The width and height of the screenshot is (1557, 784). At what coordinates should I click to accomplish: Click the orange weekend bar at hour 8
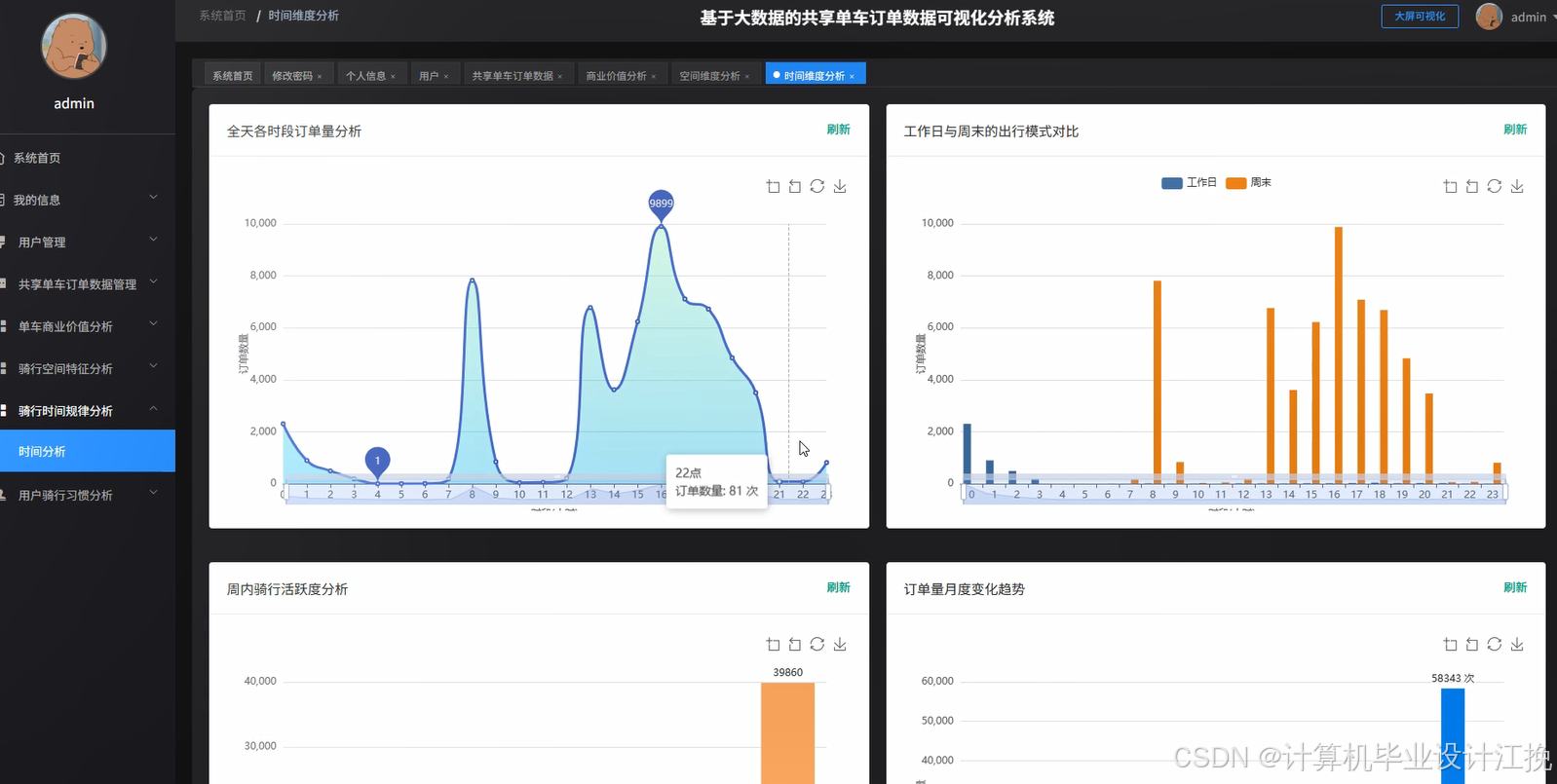tap(1157, 382)
